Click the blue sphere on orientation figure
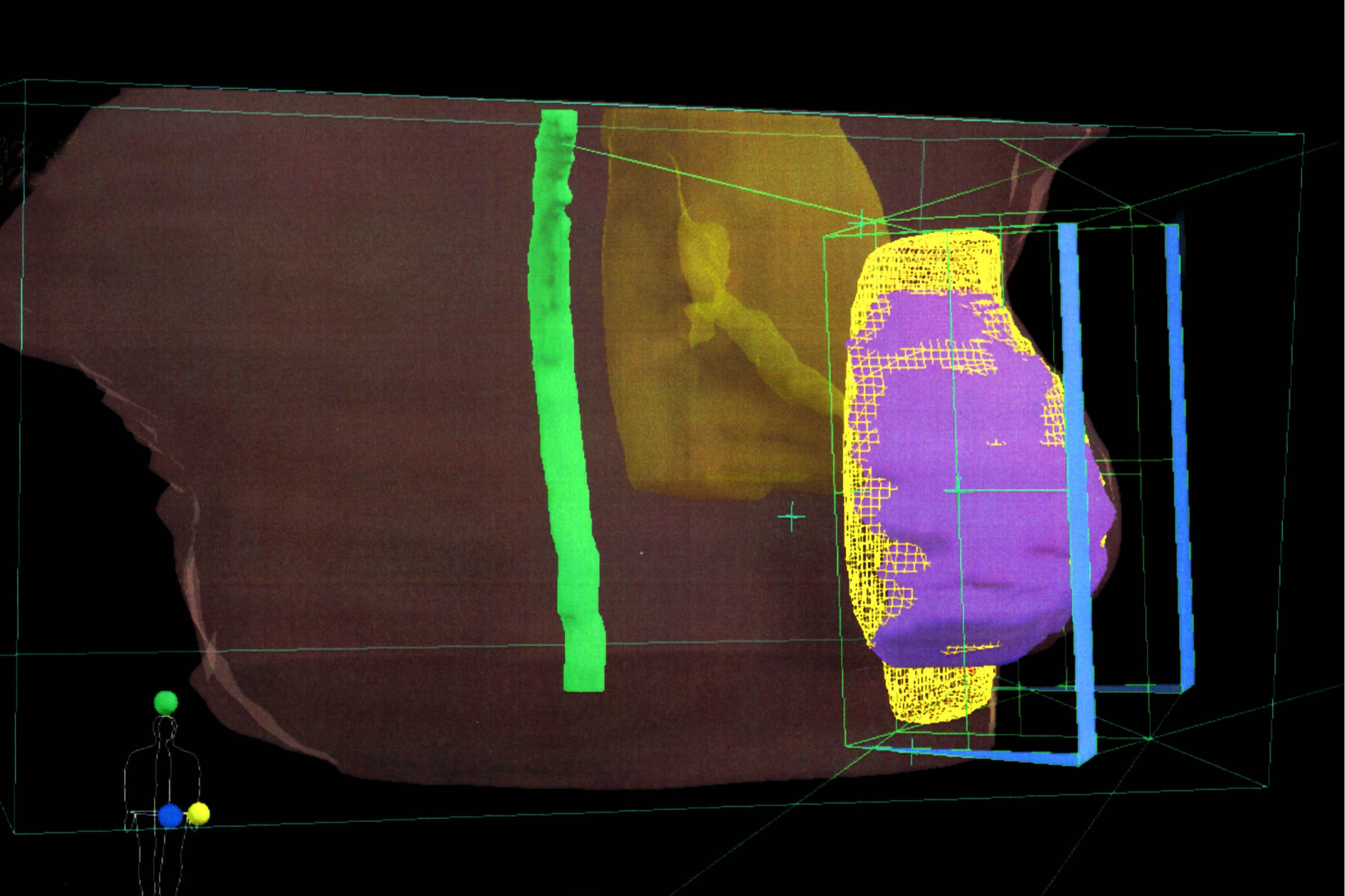The image size is (1345, 896). [170, 815]
